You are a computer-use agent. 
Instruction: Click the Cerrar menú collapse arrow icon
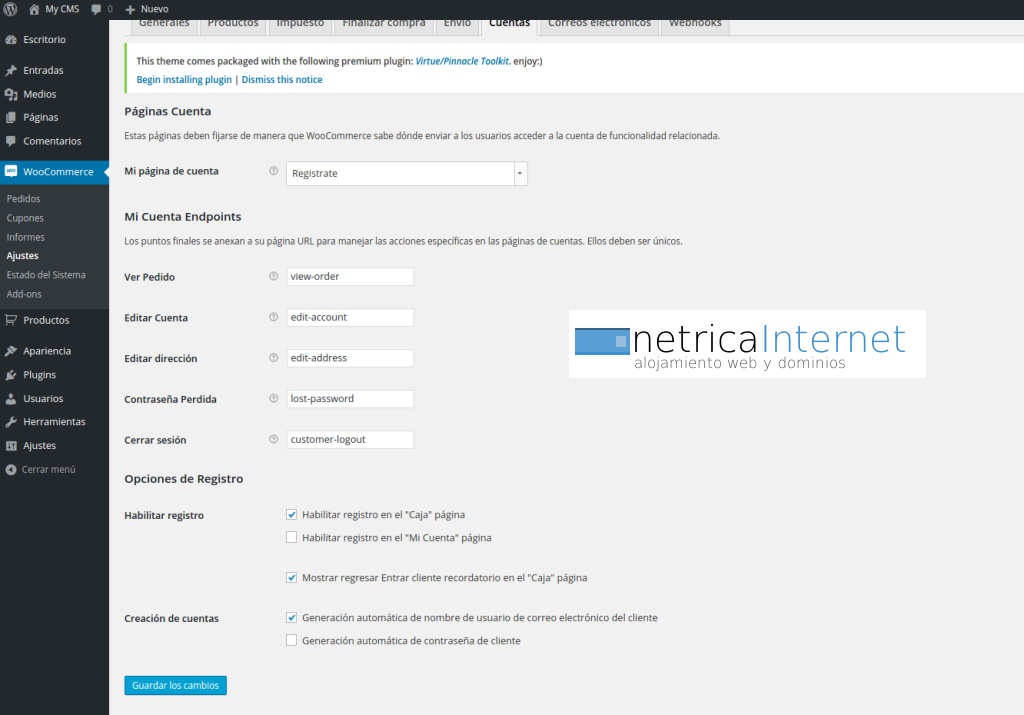click(x=10, y=469)
